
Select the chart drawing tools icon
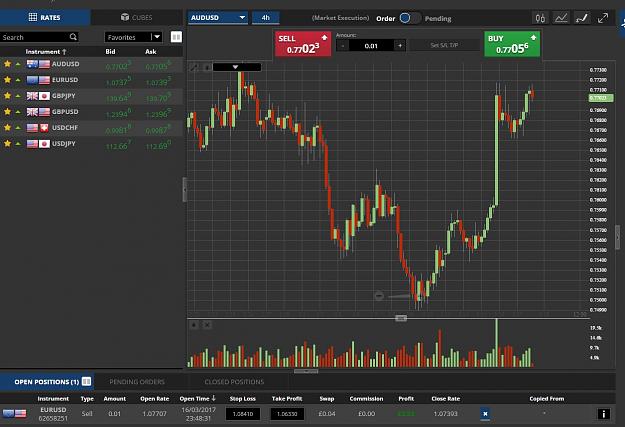point(582,18)
